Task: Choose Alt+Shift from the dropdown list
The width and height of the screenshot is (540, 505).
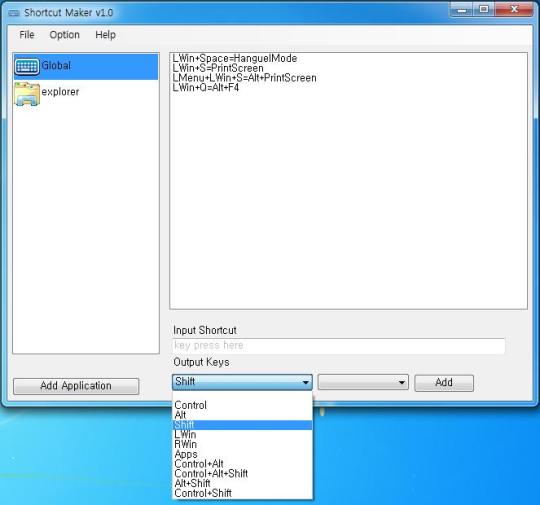Action: tap(242, 483)
